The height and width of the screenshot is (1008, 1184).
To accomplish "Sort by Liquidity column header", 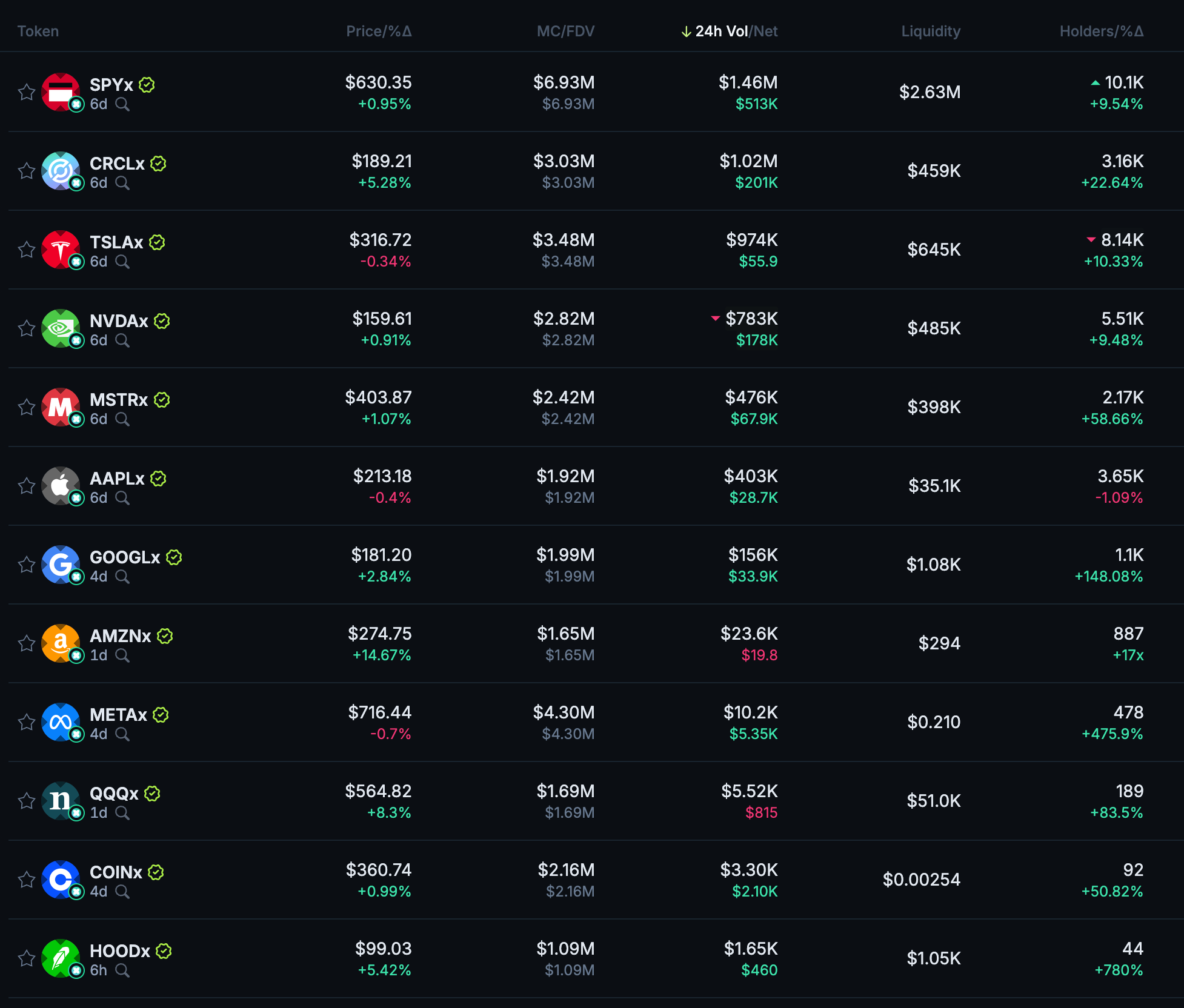I will click(x=931, y=31).
